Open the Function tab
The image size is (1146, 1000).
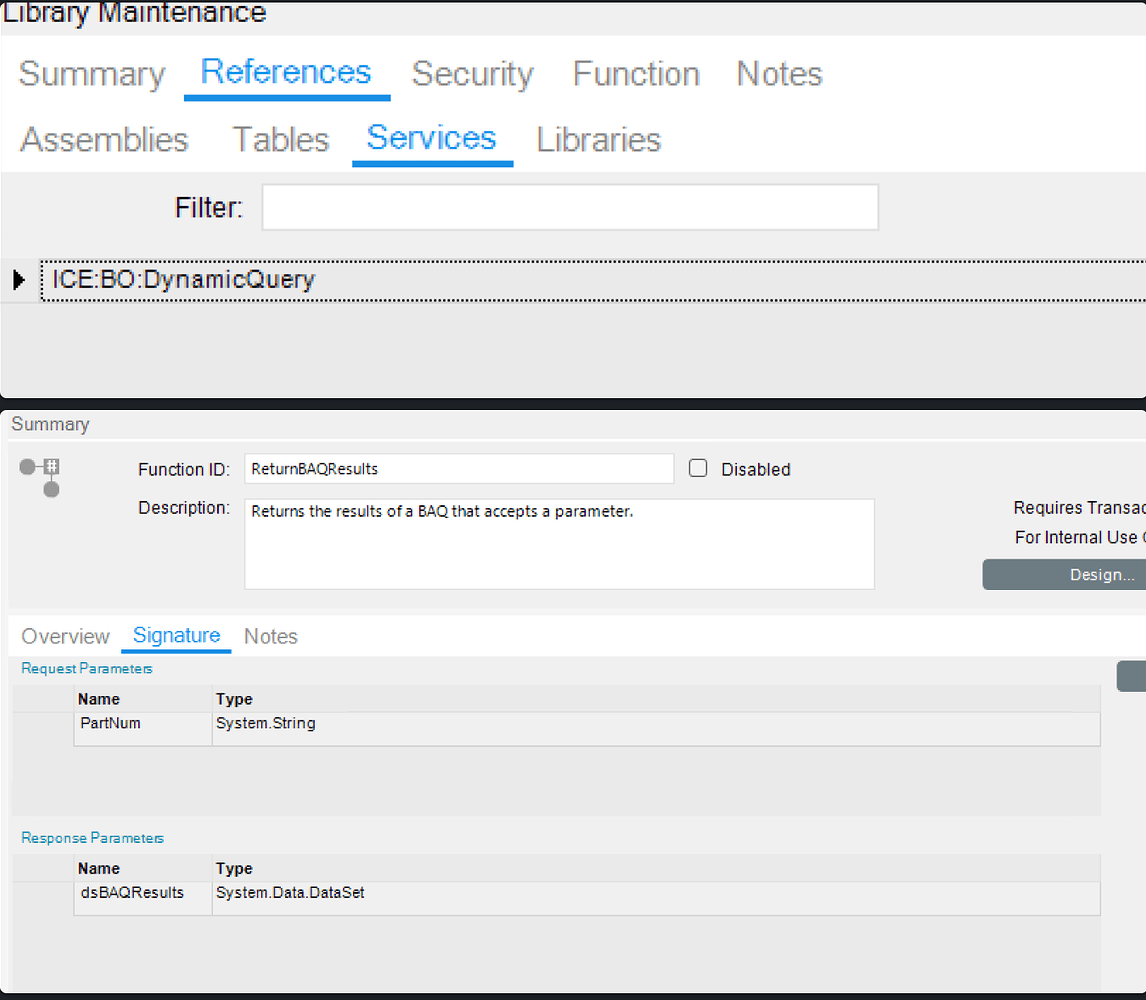tap(635, 73)
